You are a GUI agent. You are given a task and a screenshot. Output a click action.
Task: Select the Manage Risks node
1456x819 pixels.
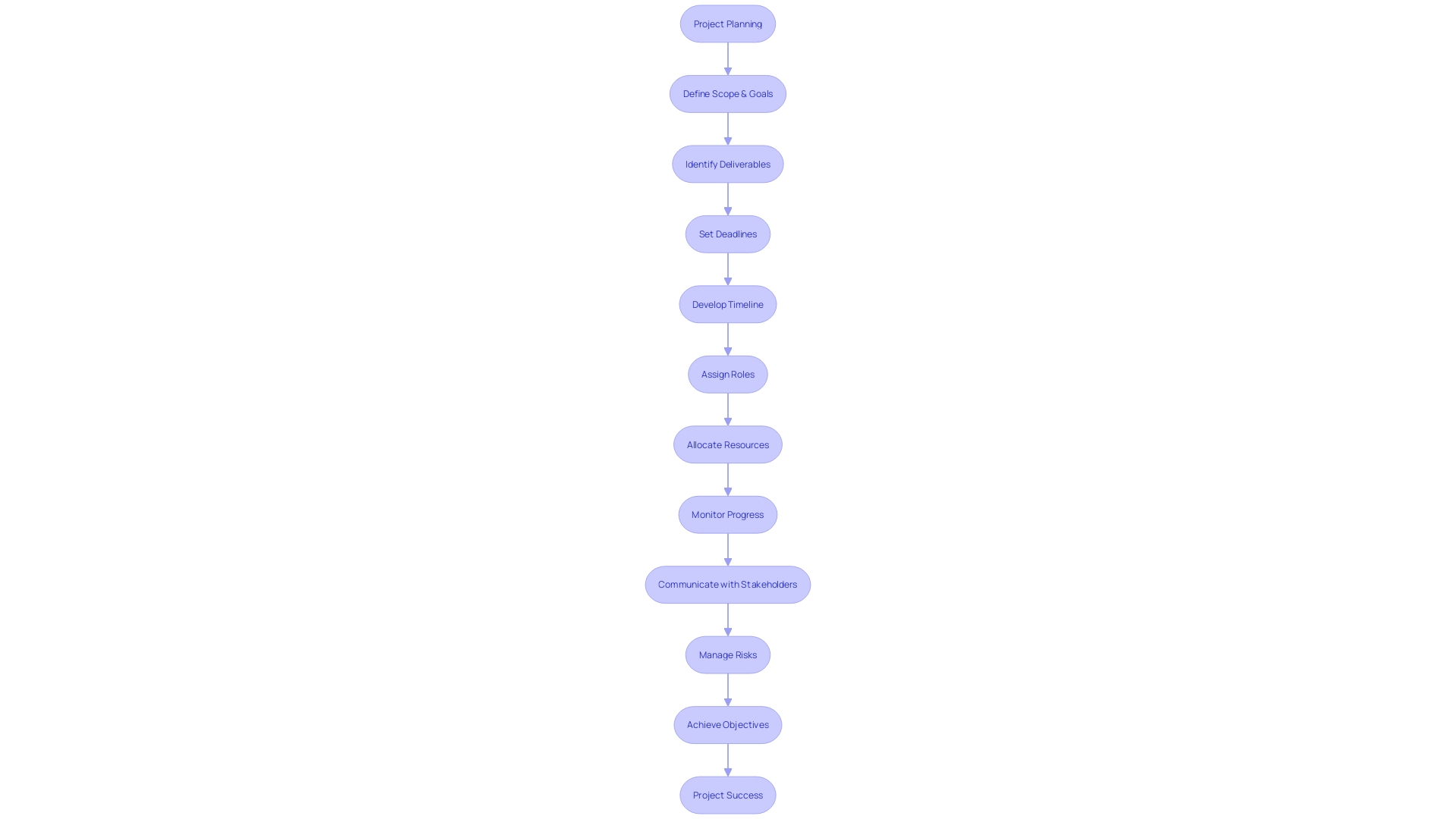[728, 654]
